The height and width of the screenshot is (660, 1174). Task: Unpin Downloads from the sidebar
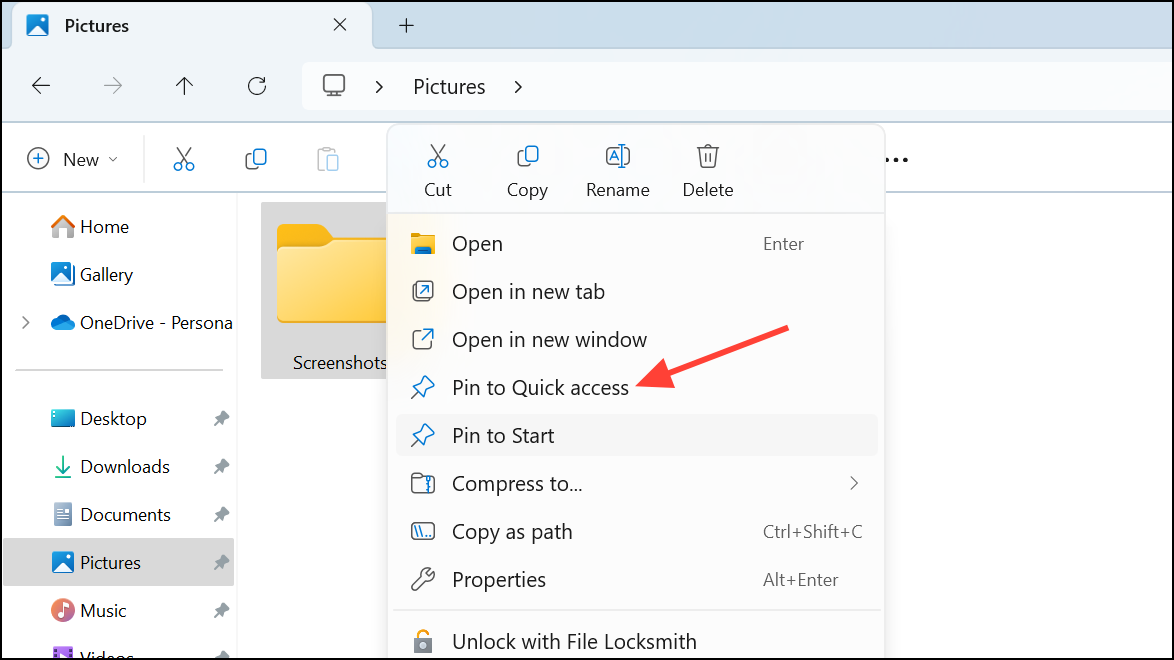click(220, 466)
